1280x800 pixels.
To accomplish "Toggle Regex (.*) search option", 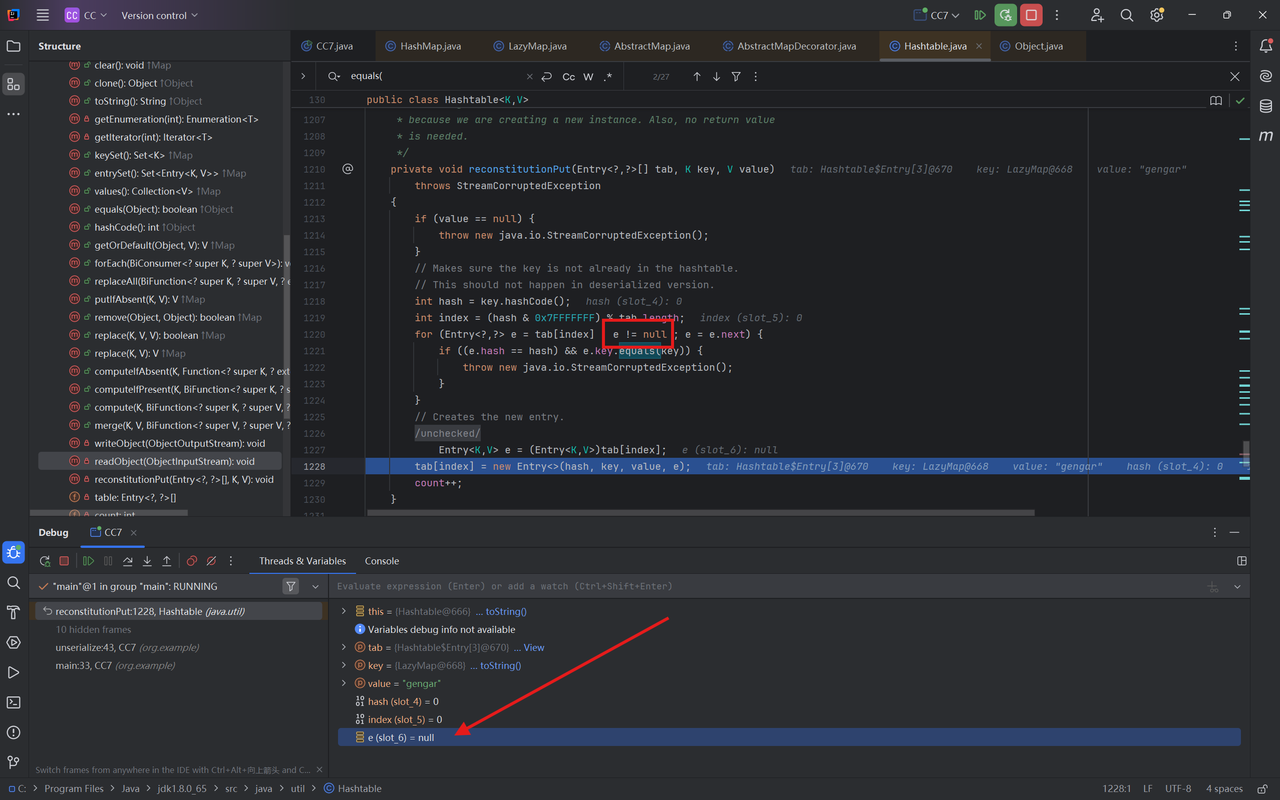I will click(x=607, y=77).
